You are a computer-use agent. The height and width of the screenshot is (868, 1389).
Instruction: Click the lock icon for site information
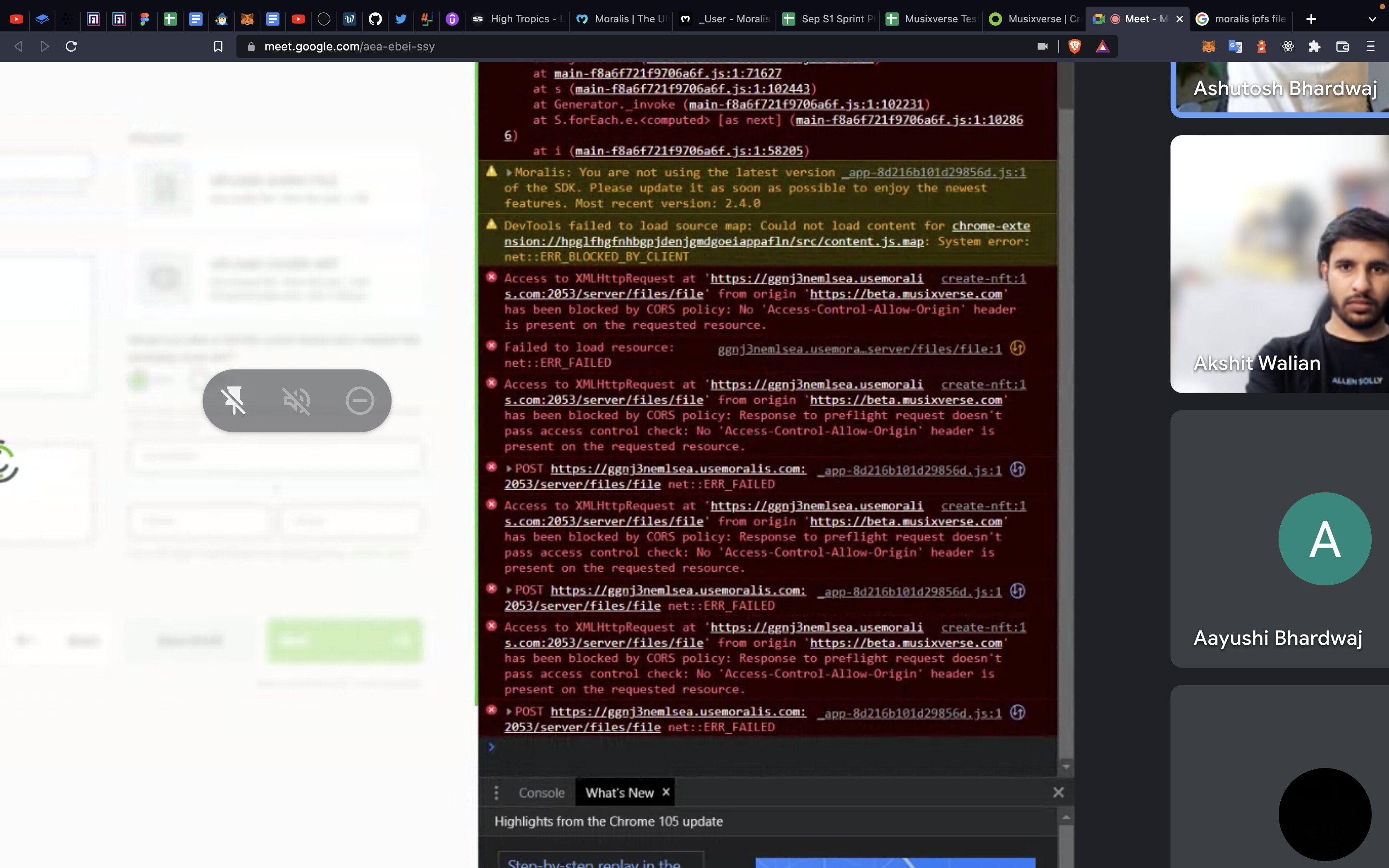point(251,46)
